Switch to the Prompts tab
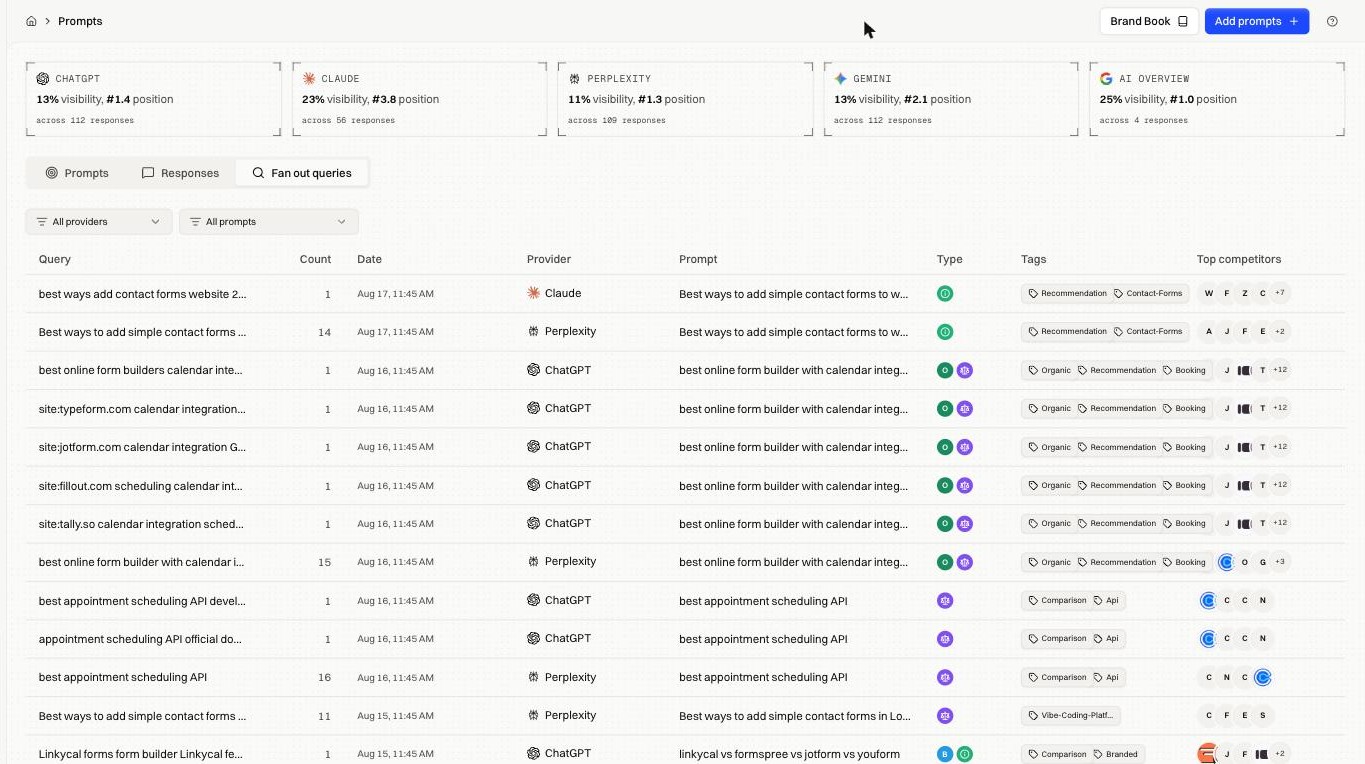 click(x=77, y=173)
